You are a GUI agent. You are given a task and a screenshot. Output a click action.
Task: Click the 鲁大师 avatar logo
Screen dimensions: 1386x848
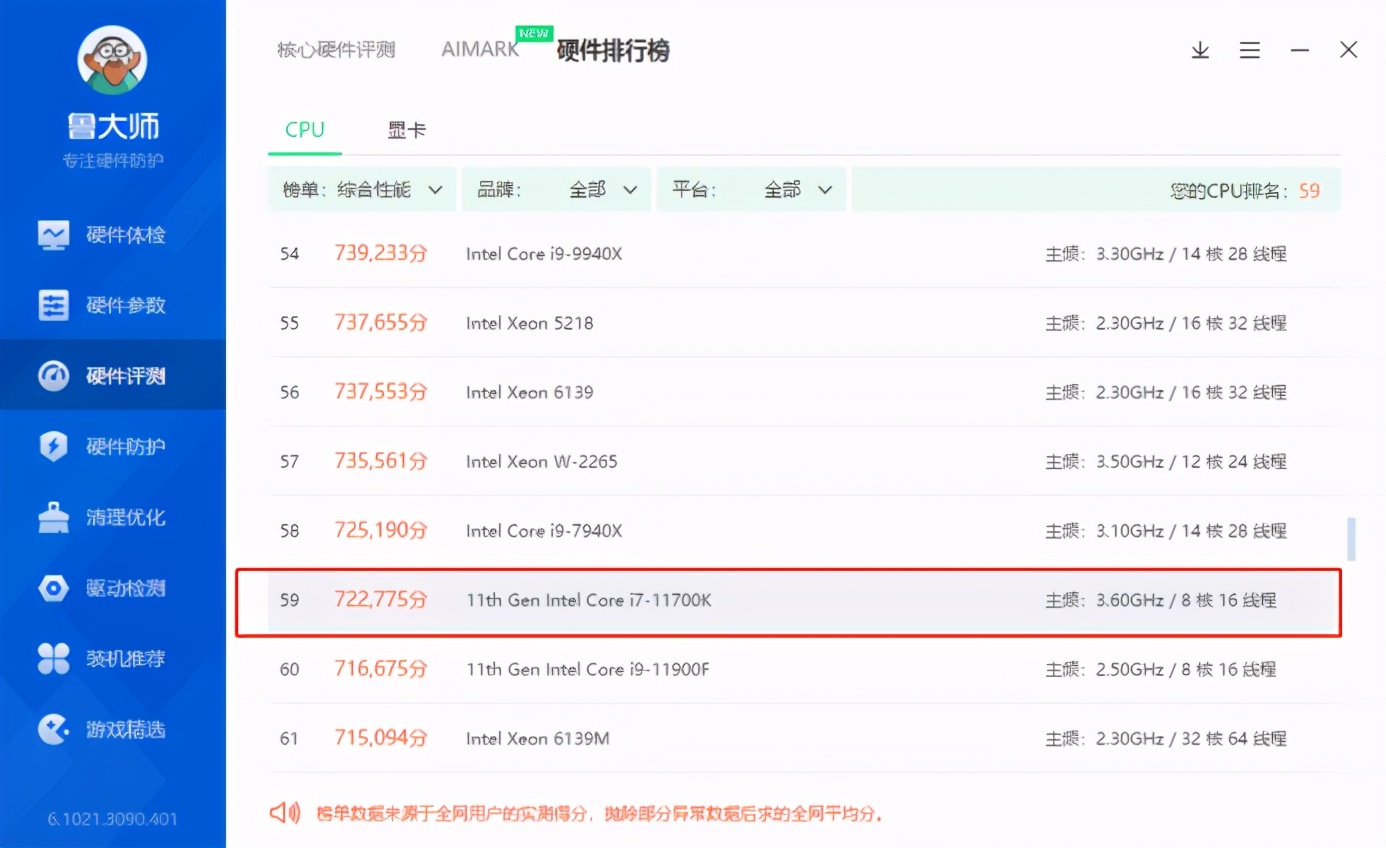(112, 61)
